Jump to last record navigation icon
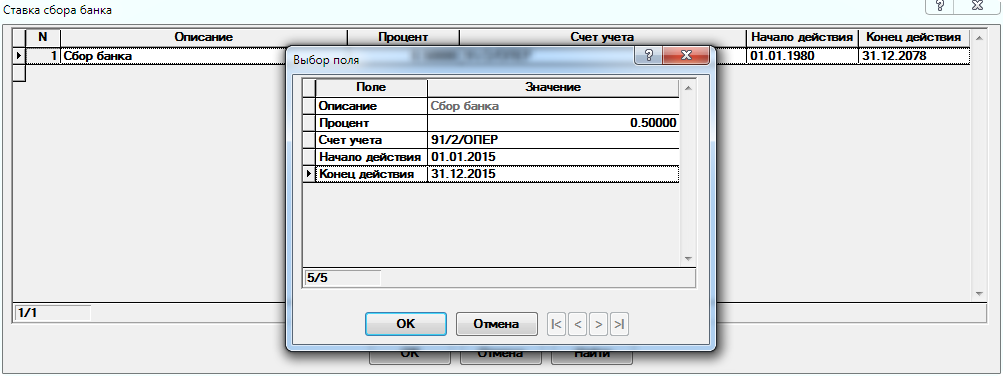This screenshot has height=376, width=1003. [619, 325]
